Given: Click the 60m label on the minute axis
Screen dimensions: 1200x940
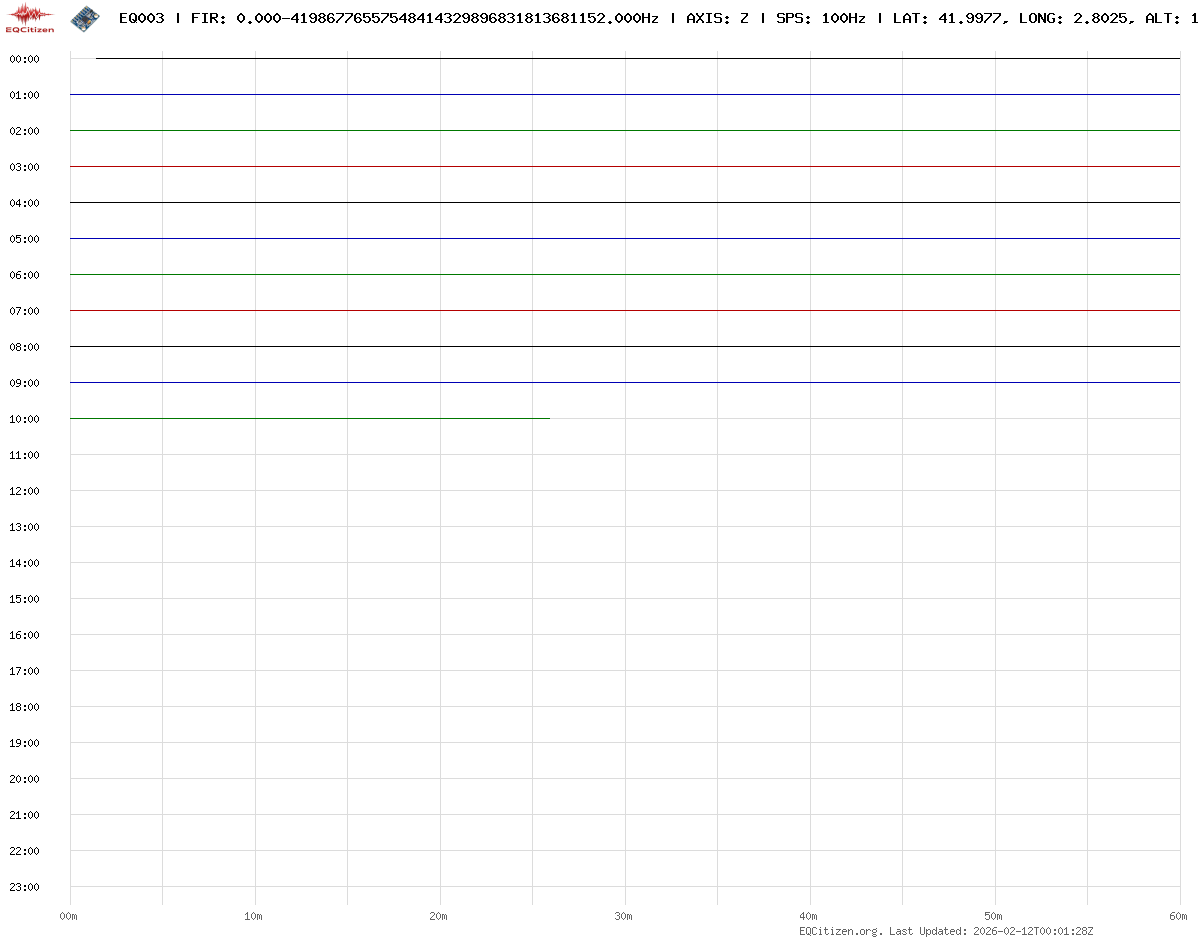Looking at the screenshot, I should (1178, 916).
